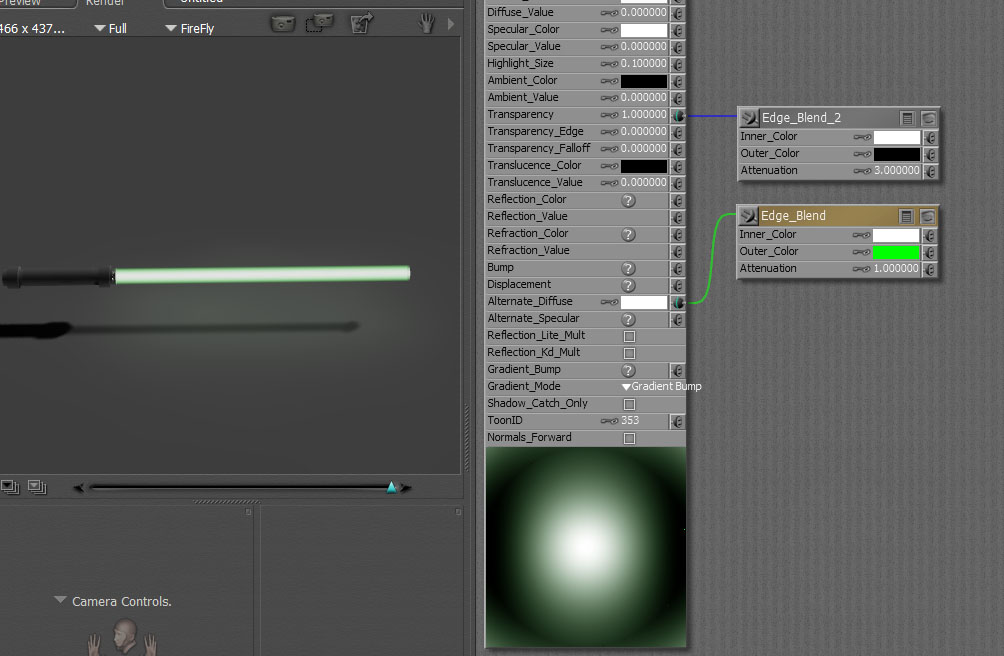The width and height of the screenshot is (1004, 656).
Task: Toggle the Shadow_Catch_Only checkbox
Action: coord(629,404)
